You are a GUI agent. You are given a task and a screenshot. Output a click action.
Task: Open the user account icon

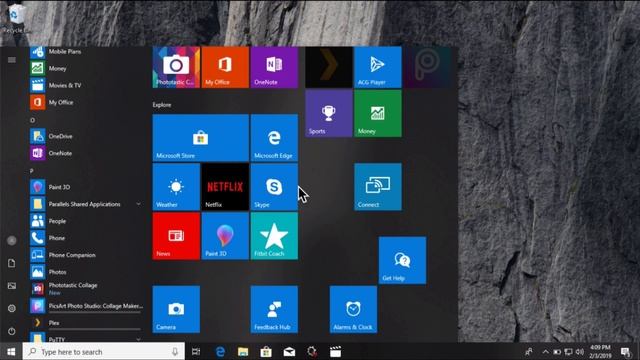point(11,240)
